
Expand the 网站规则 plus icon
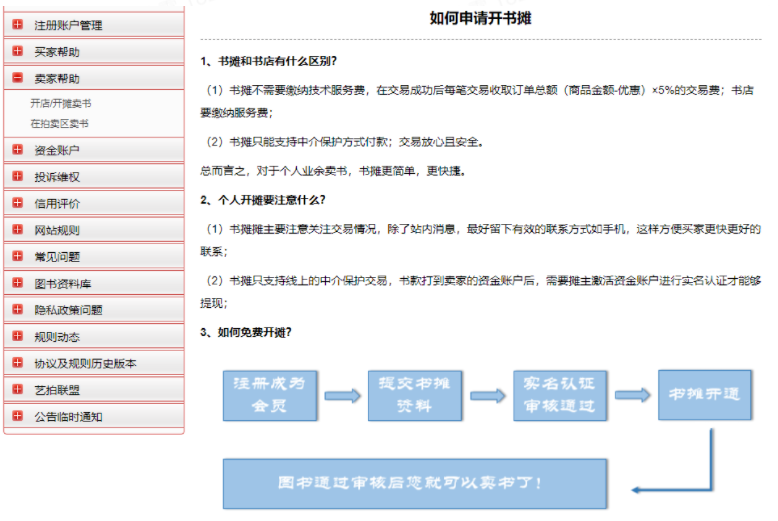(18, 230)
